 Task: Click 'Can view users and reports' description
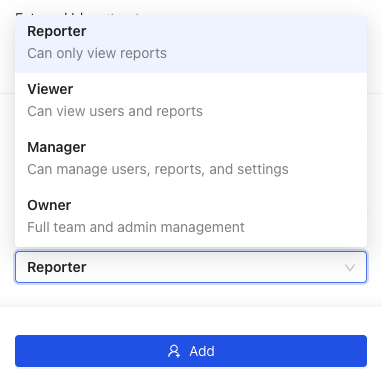tap(115, 111)
